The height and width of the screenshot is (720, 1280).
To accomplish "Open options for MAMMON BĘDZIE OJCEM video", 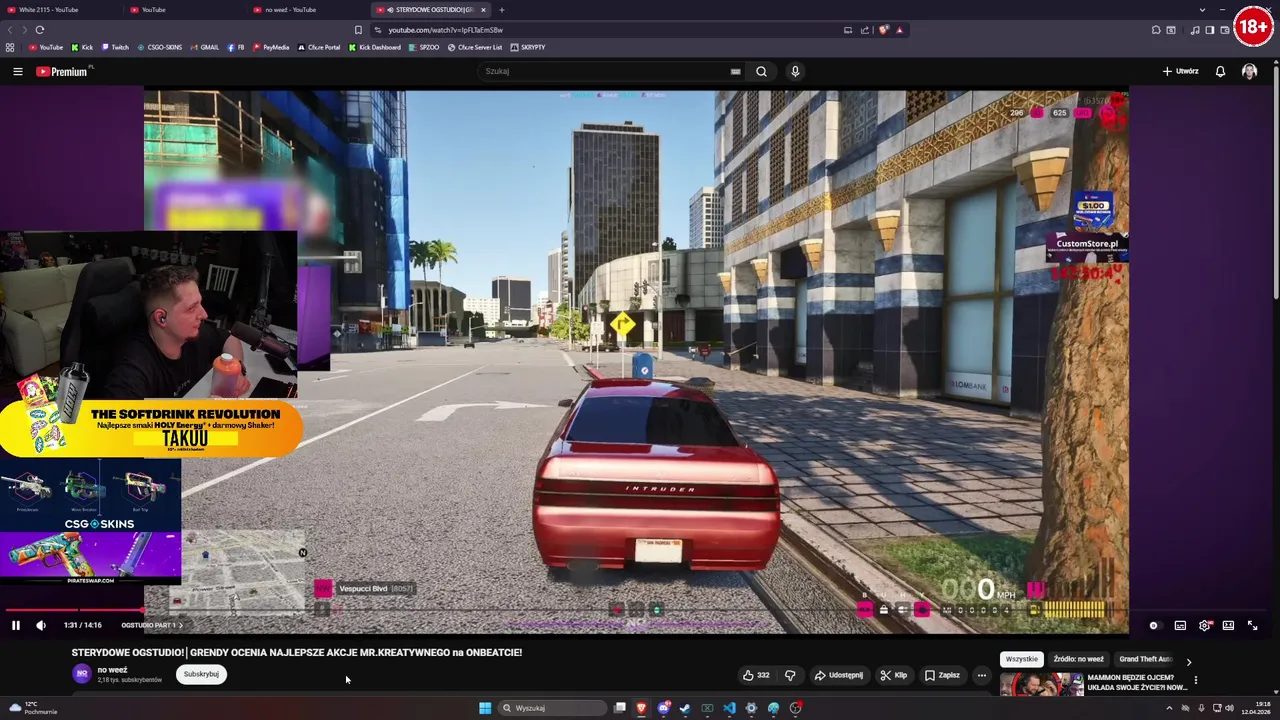I will [x=1195, y=681].
